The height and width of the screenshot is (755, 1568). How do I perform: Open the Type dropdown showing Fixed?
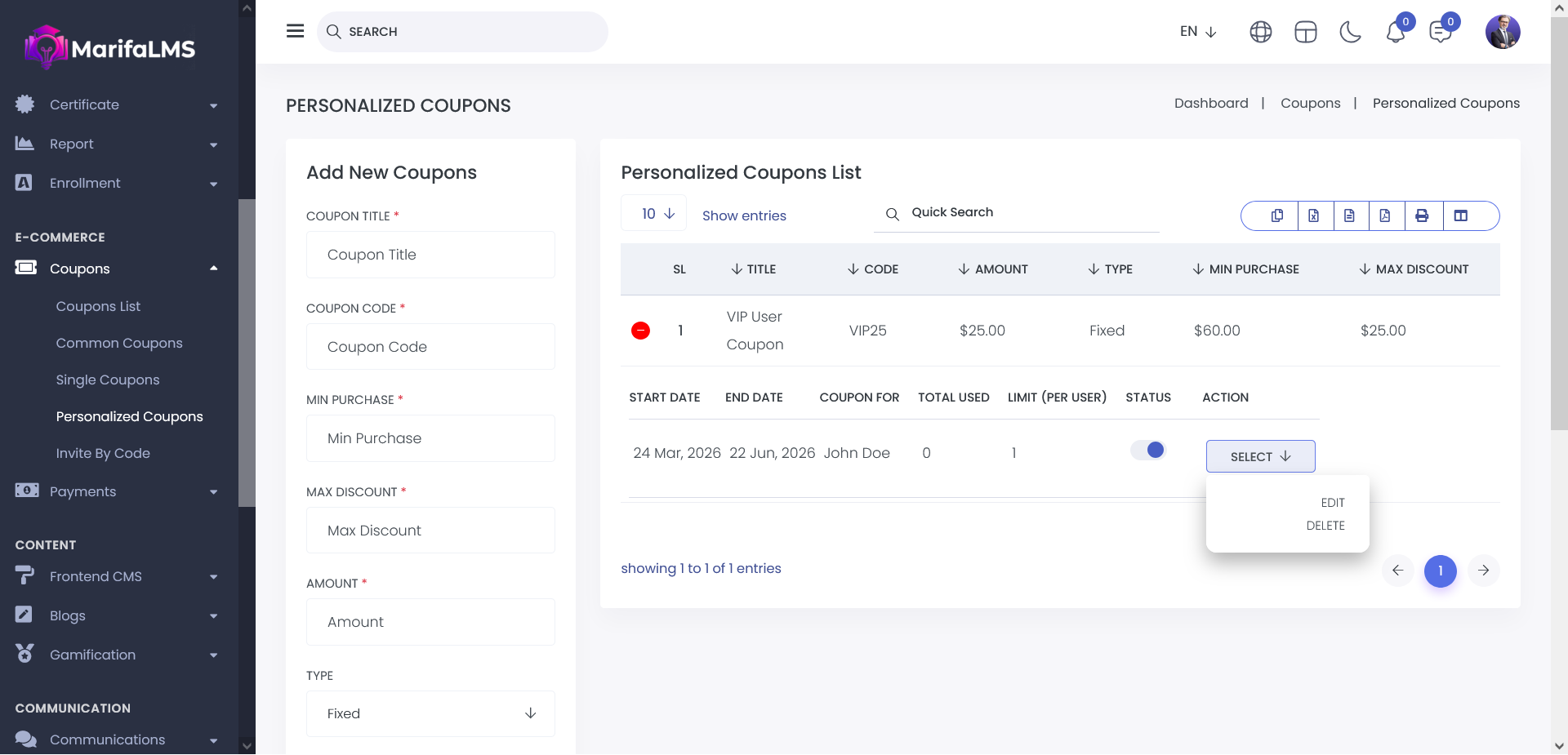430,713
